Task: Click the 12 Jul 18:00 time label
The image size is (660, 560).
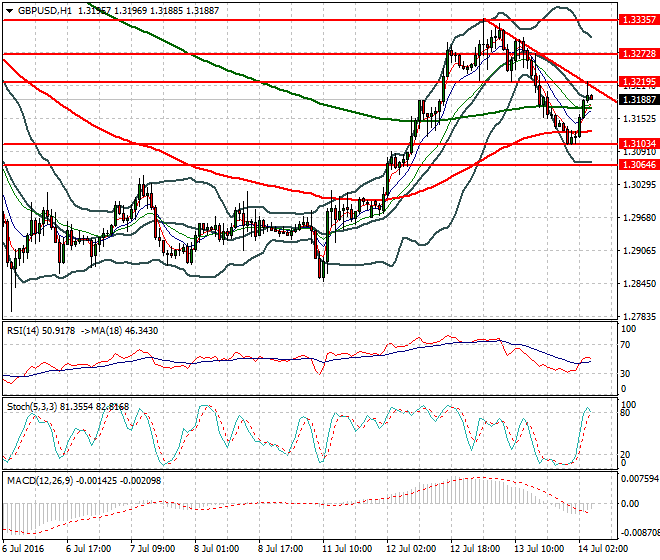Action: (x=475, y=549)
